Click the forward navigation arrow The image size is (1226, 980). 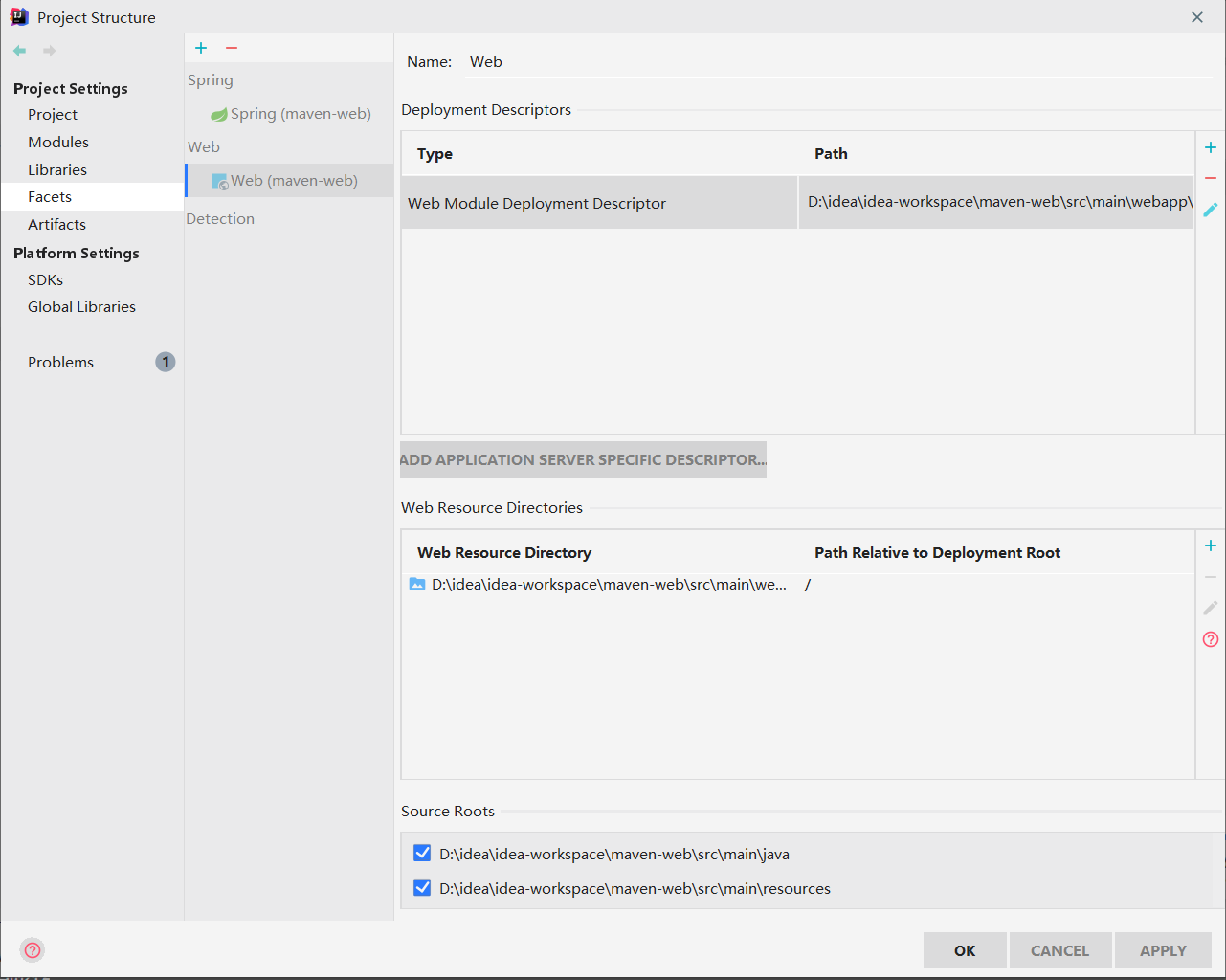coord(49,51)
